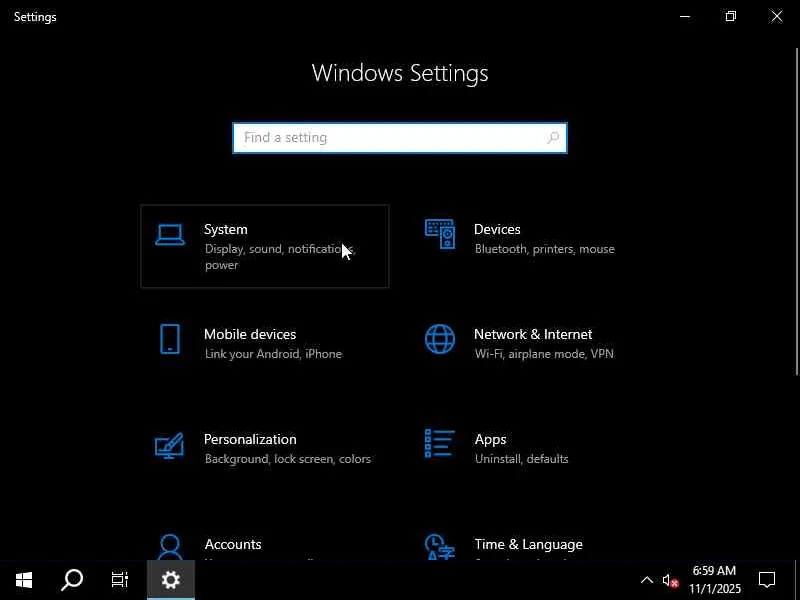Click "Bluetooth, printers, mouse" description

[x=544, y=249]
